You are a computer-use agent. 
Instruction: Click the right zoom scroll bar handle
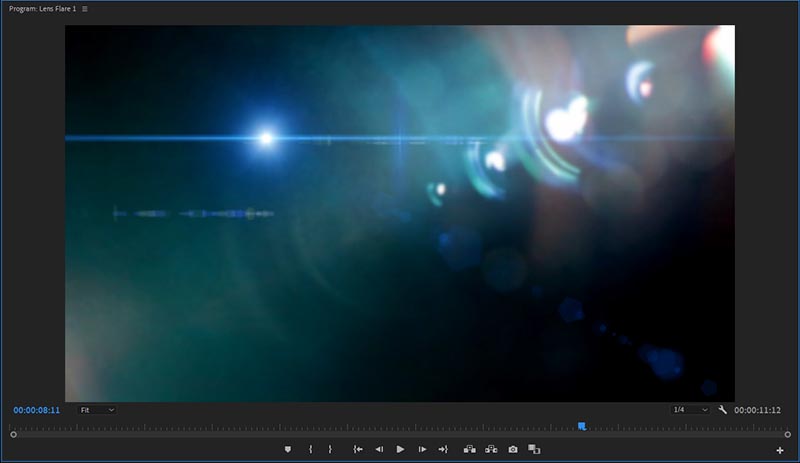point(787,434)
